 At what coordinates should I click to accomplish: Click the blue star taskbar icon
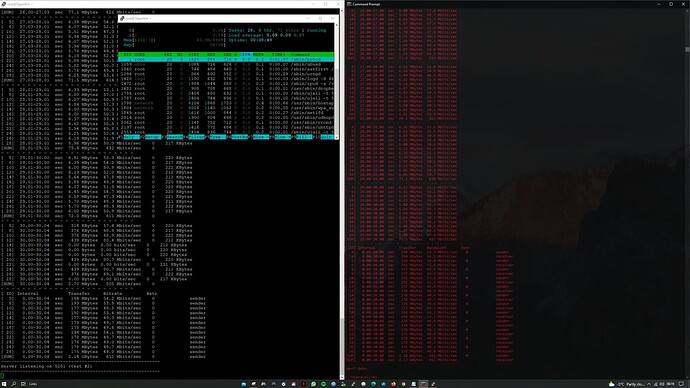(x=383, y=384)
